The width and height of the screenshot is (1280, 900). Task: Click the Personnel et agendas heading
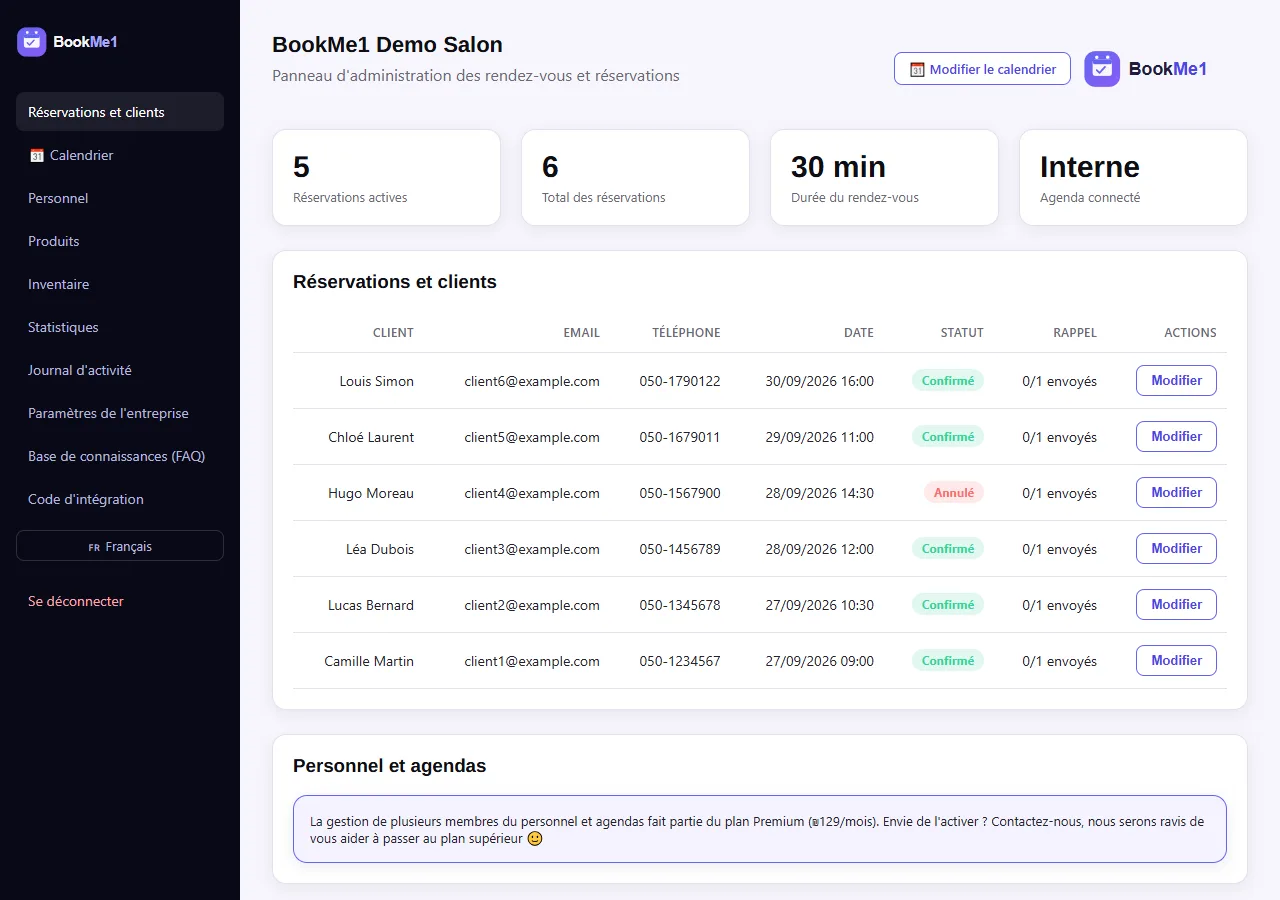[x=390, y=766]
